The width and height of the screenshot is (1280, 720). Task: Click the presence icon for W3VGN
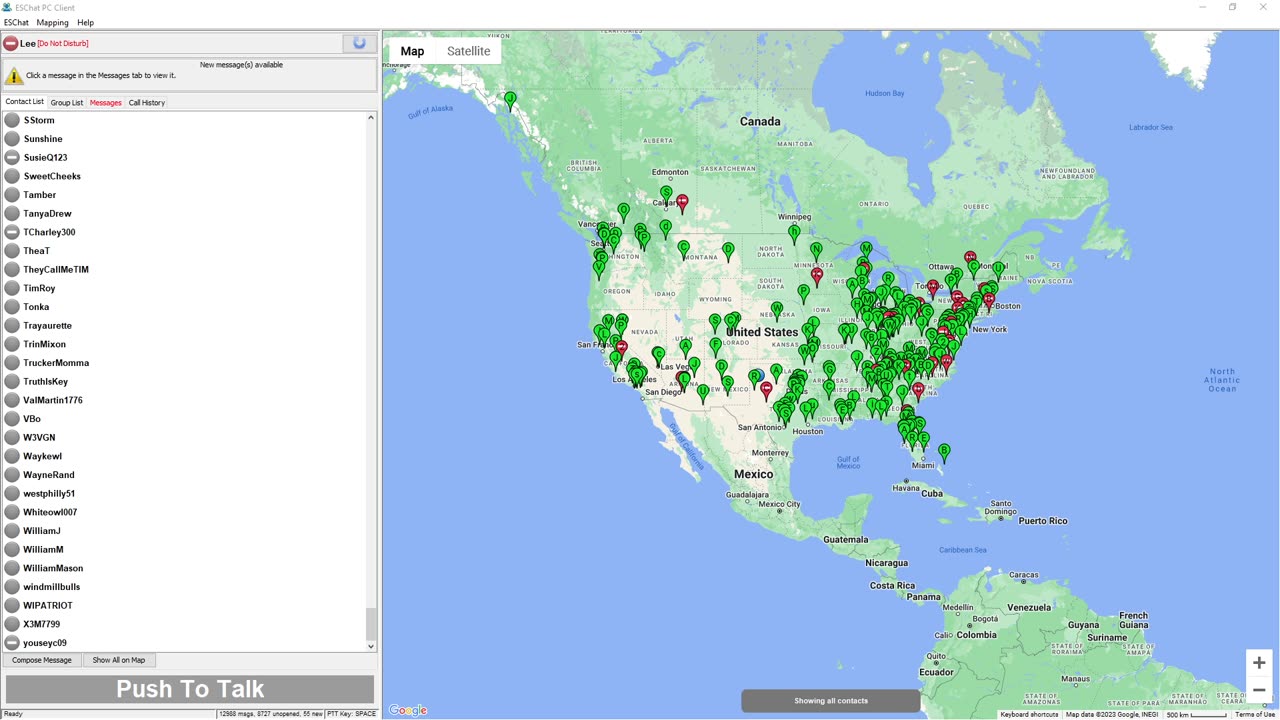point(12,438)
